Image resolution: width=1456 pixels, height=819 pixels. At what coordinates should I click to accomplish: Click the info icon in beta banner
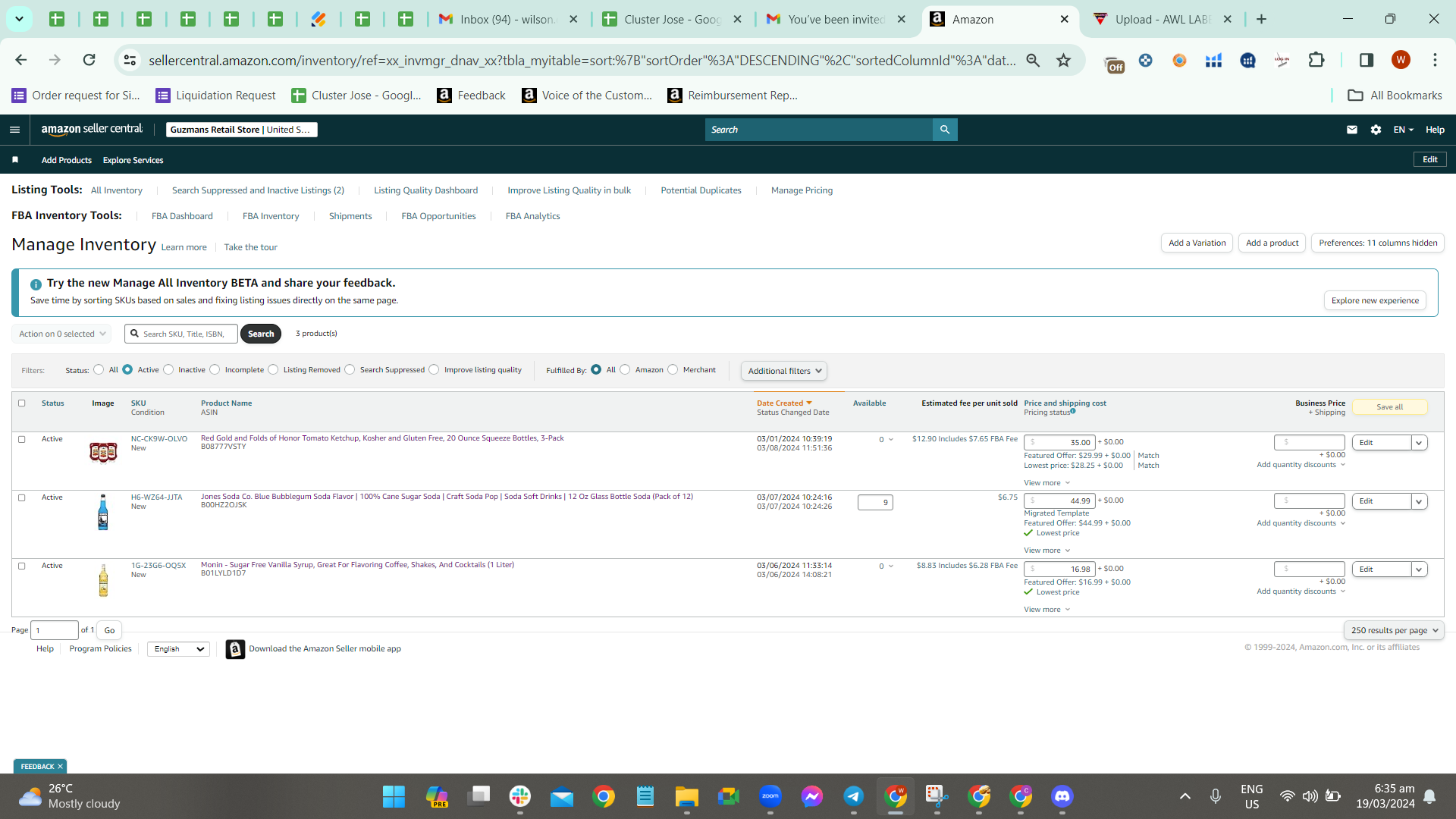click(36, 284)
